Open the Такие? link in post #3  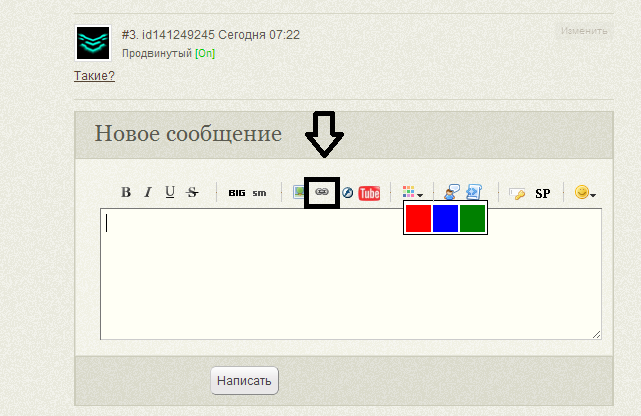coord(94,76)
